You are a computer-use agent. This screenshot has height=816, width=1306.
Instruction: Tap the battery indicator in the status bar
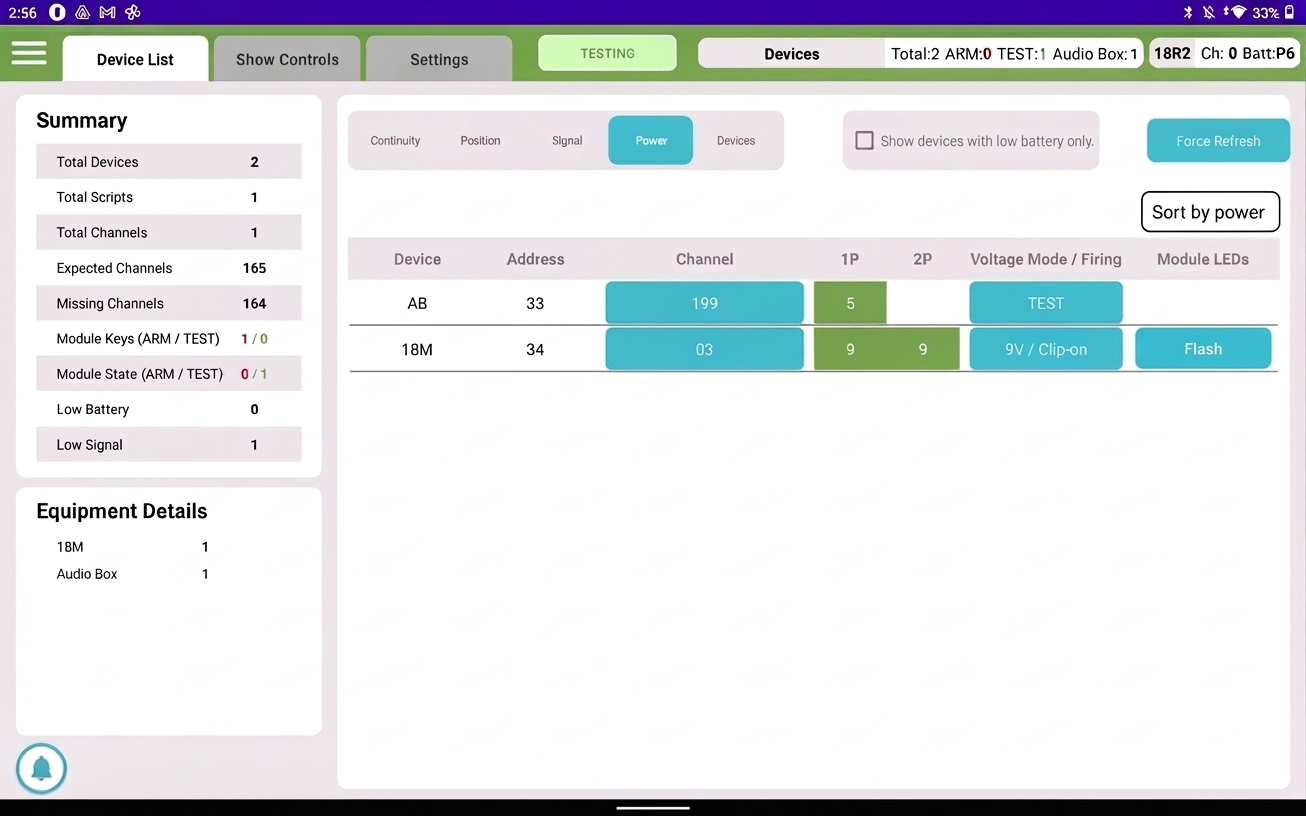tap(1290, 12)
